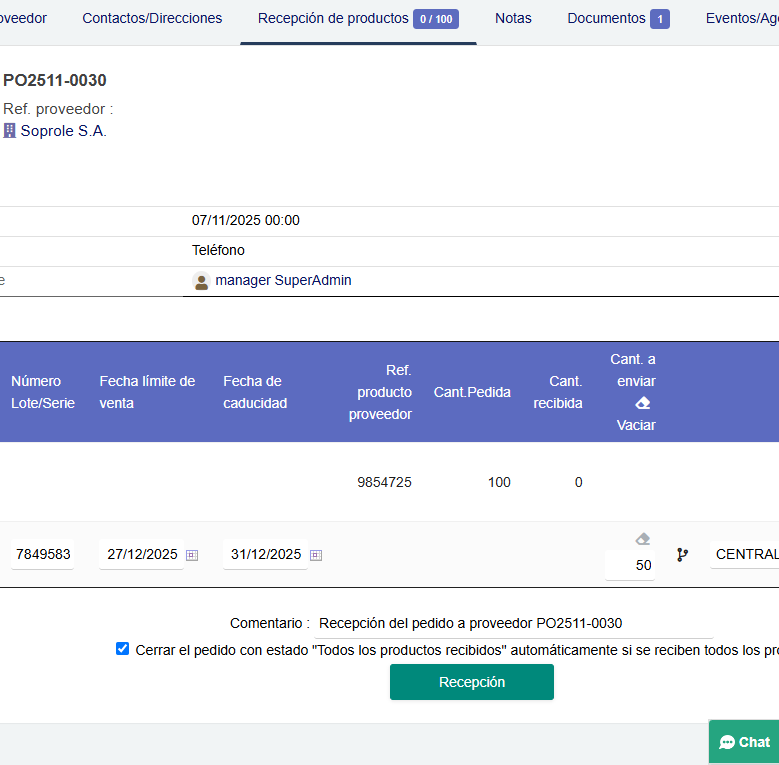
Task: Click the Comentario text field
Action: [513, 623]
